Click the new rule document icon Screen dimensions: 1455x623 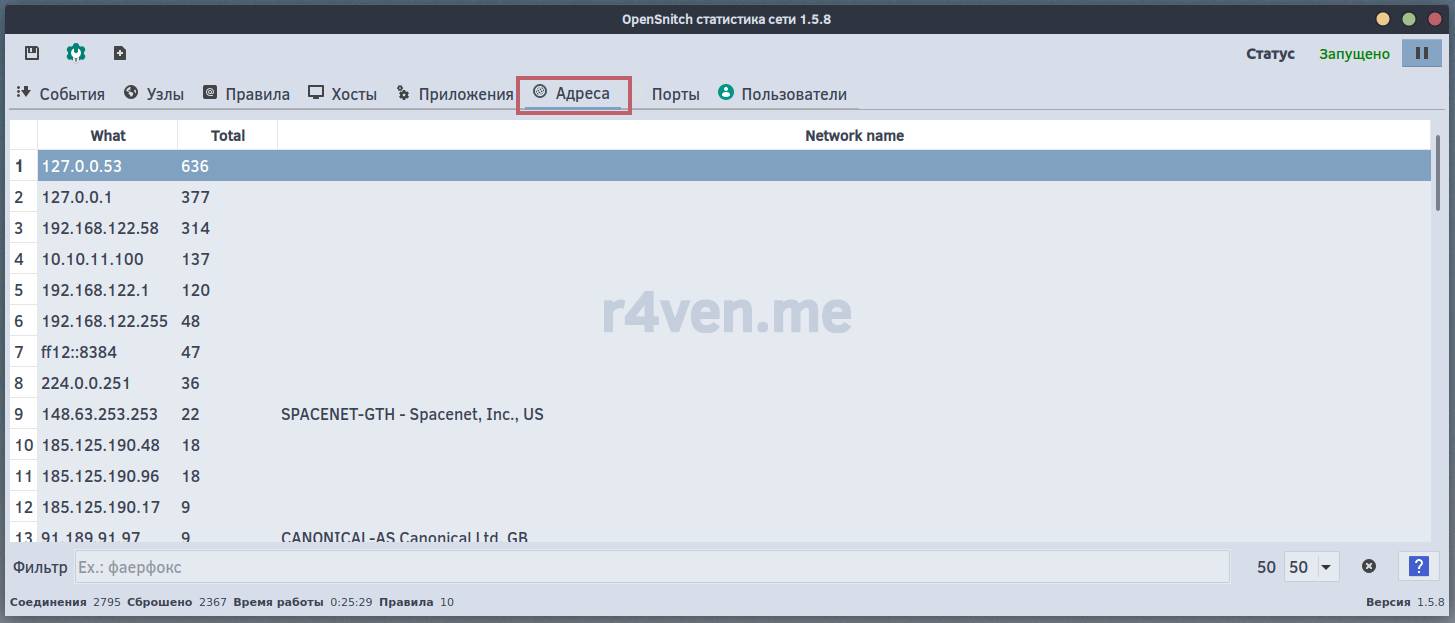click(120, 53)
